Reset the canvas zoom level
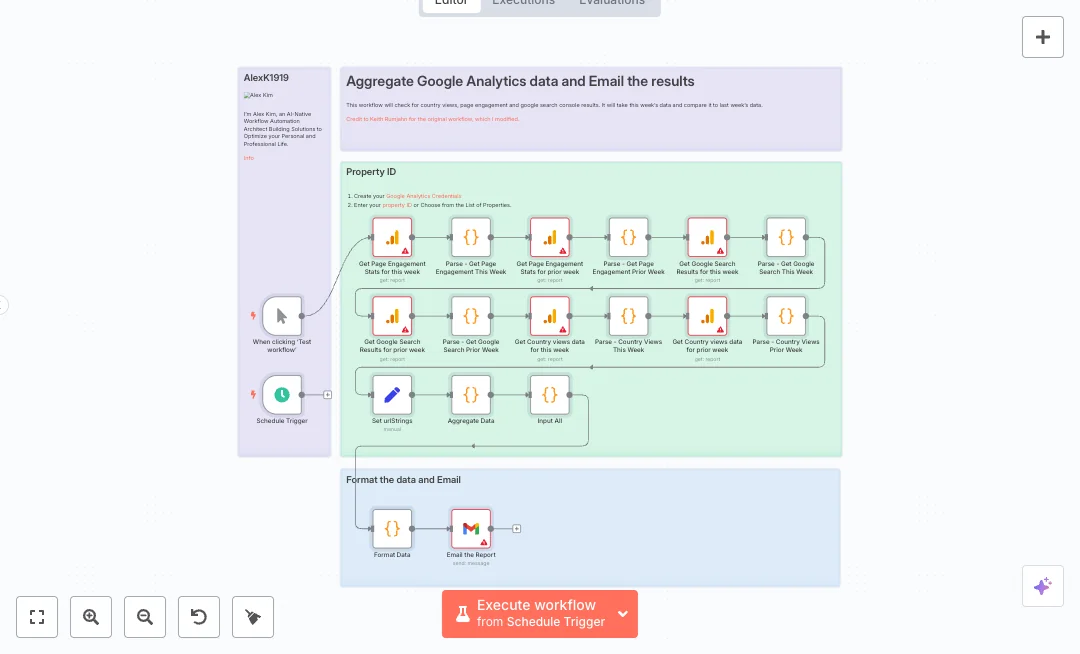The image size is (1080, 654). coord(199,617)
